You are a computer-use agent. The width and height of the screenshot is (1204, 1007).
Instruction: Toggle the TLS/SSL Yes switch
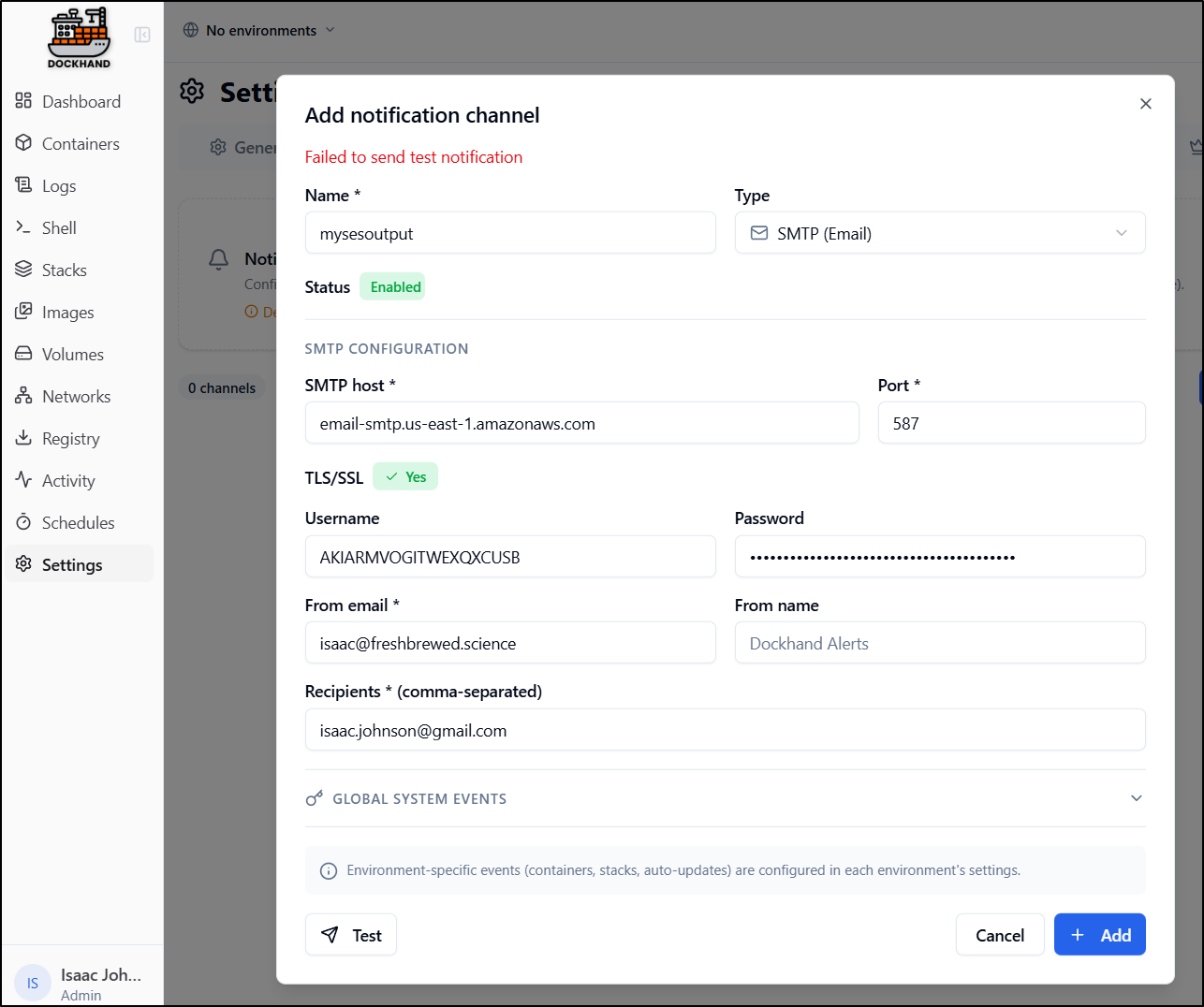(405, 477)
